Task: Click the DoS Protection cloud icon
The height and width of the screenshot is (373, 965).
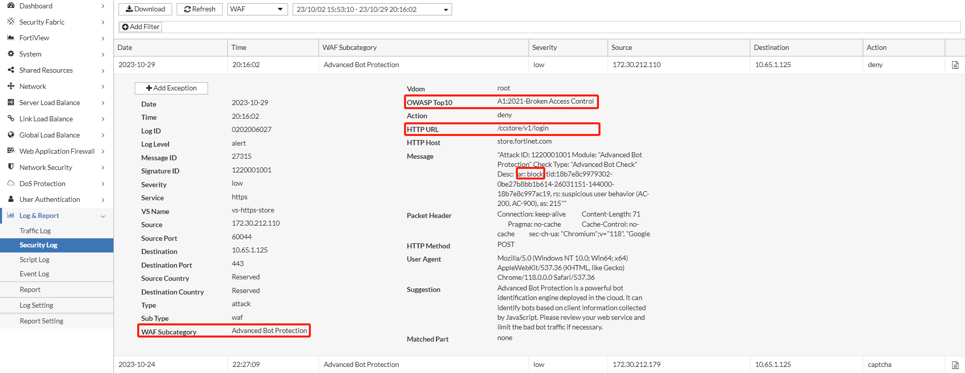Action: click(x=10, y=183)
